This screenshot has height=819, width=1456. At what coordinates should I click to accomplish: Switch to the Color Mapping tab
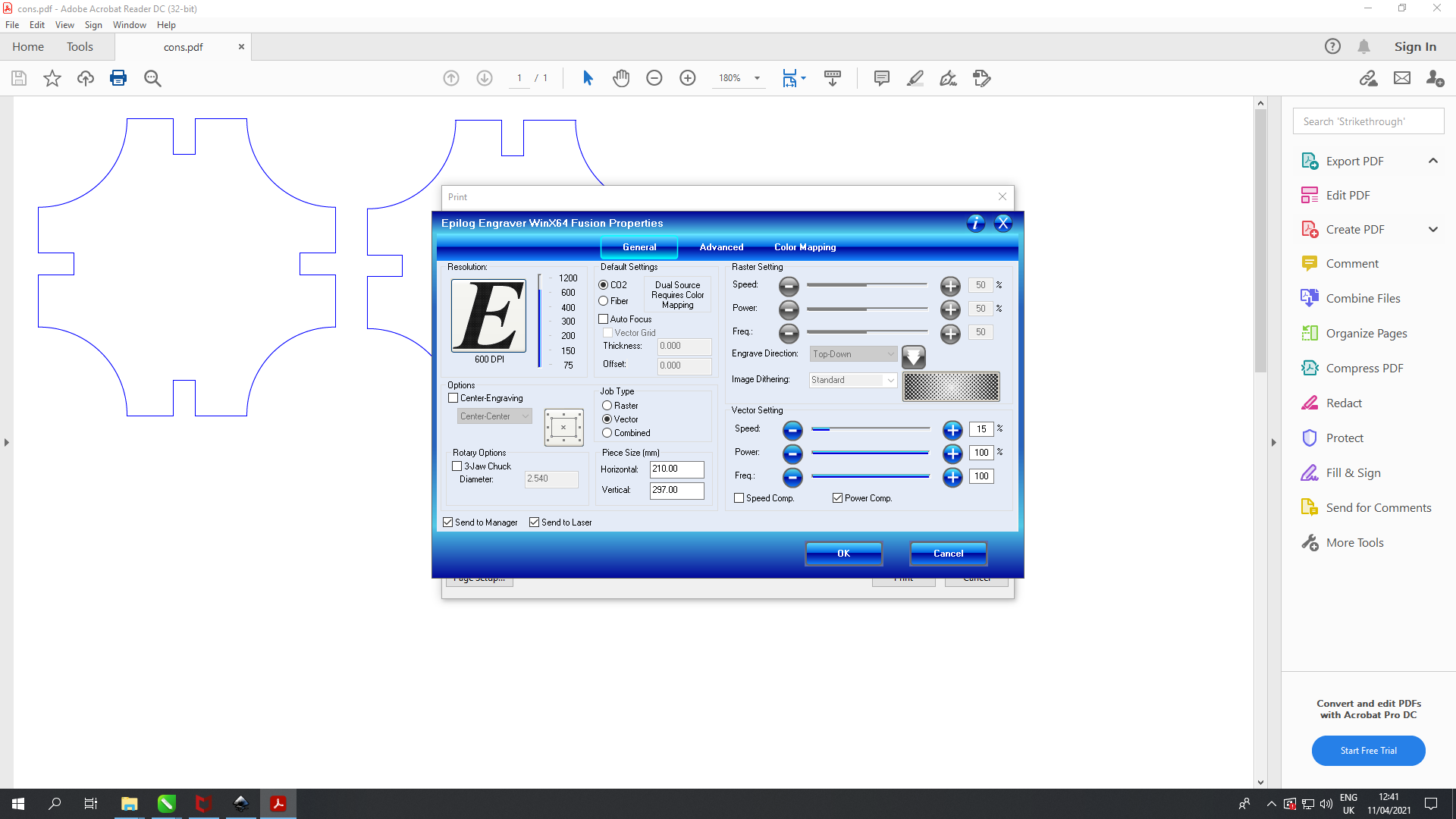click(x=805, y=247)
